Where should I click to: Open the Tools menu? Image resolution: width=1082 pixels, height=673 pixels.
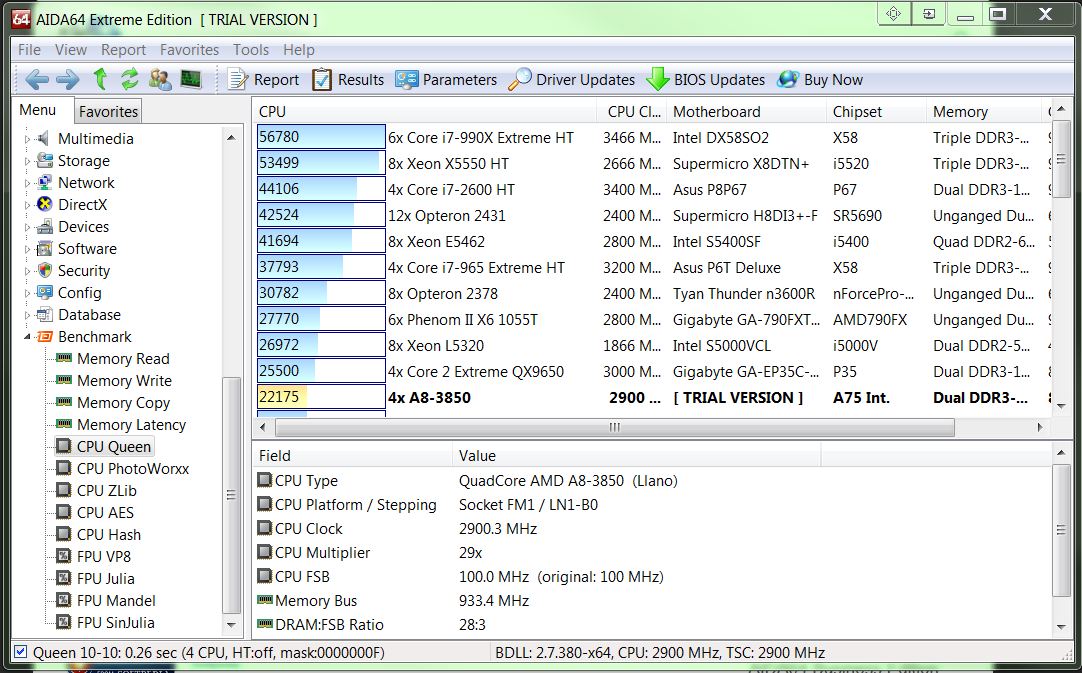250,50
